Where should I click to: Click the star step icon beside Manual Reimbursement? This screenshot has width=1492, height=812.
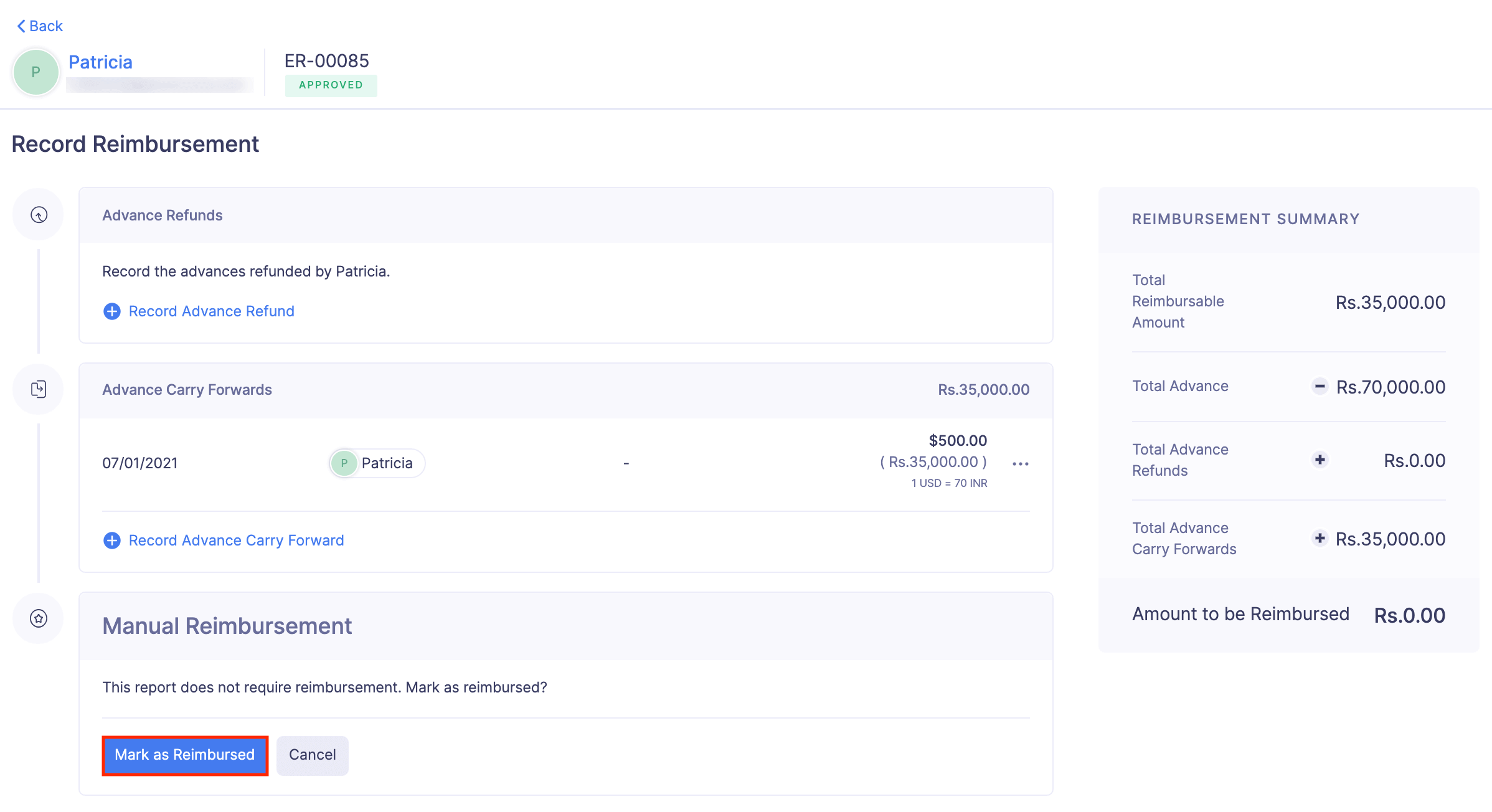pyautogui.click(x=38, y=618)
